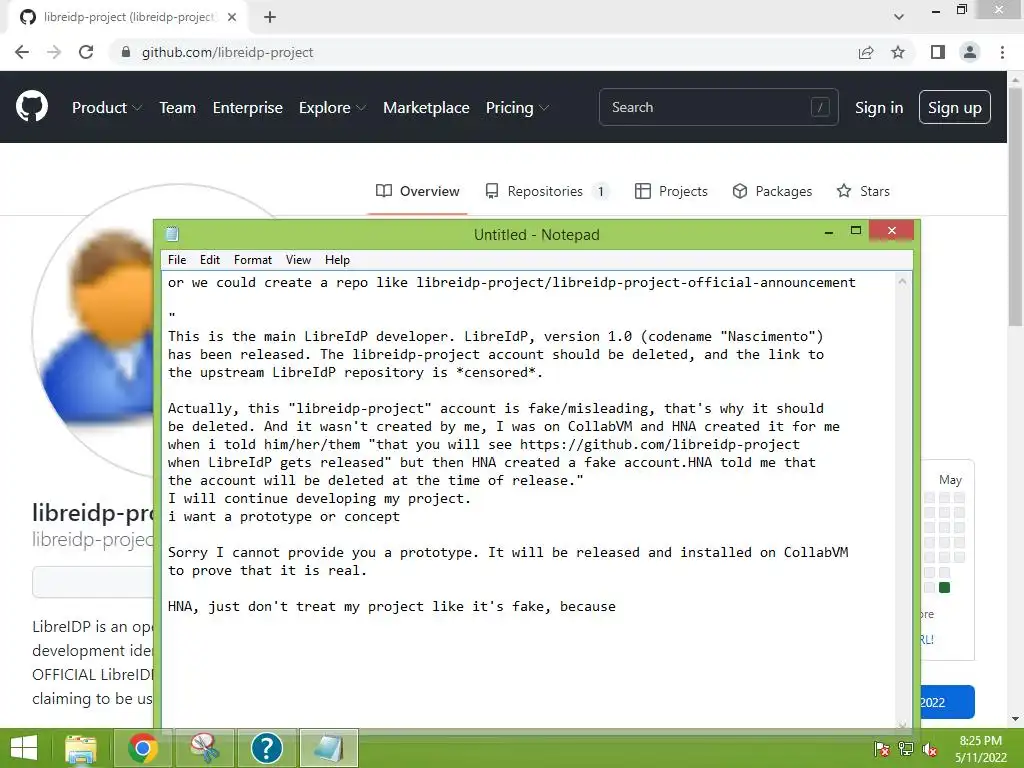
Task: Bookmark this page with star icon
Action: tap(898, 52)
